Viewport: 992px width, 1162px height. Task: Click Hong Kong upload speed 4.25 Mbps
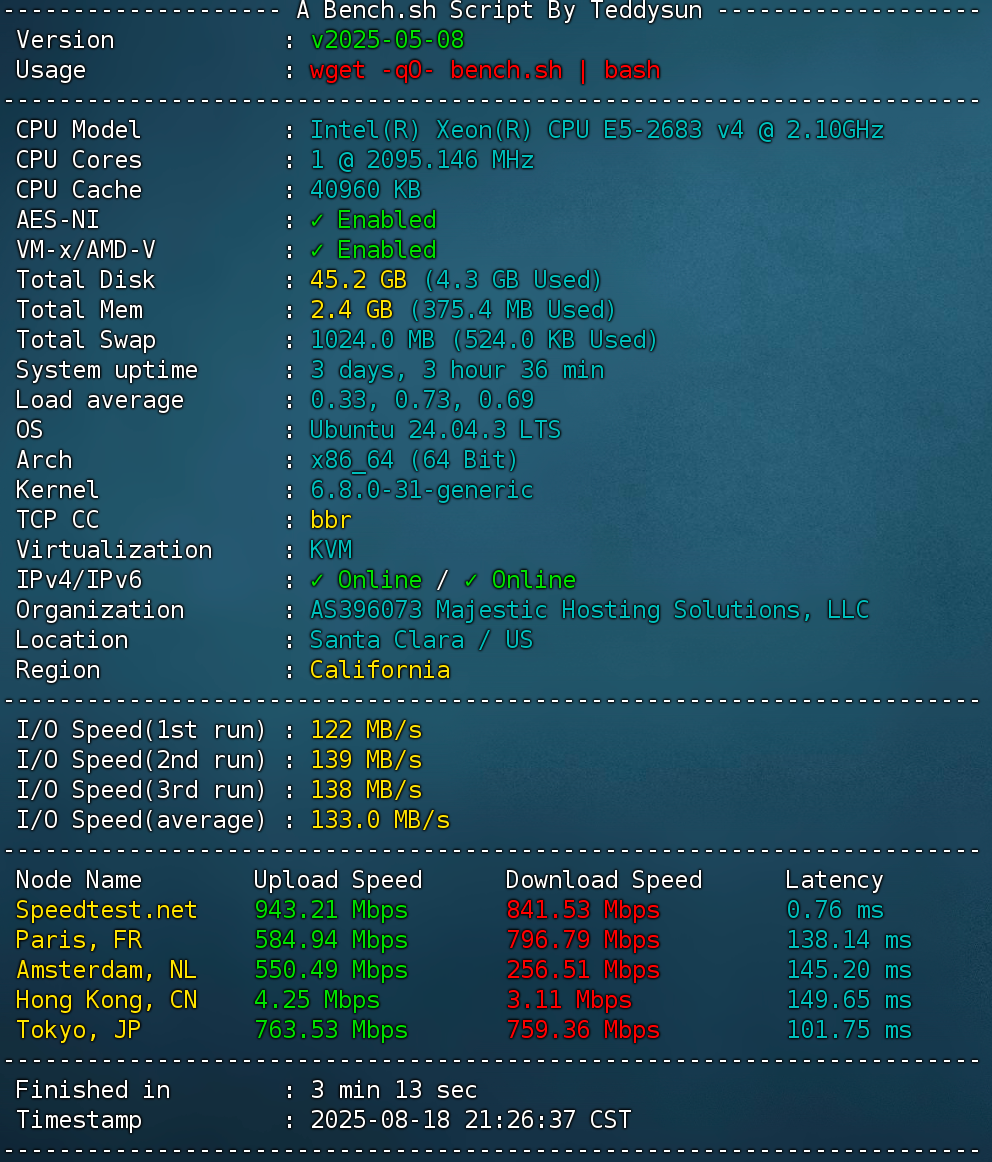point(317,1000)
